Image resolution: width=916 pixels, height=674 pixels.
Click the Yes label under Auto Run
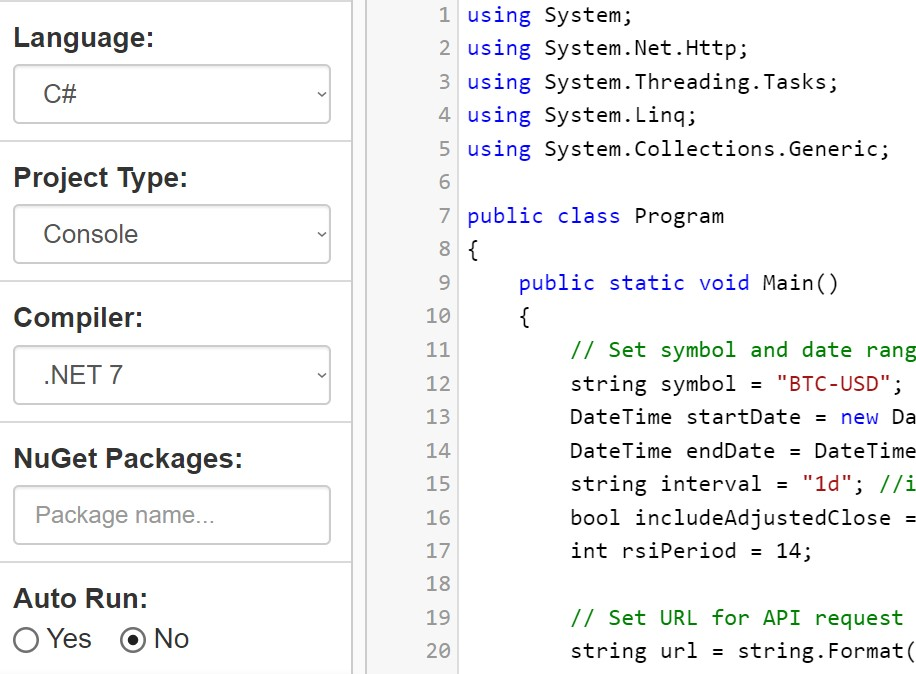(x=69, y=638)
